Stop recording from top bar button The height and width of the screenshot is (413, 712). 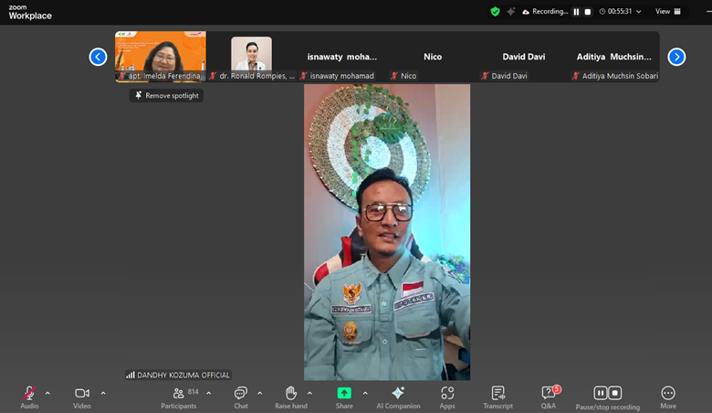pos(588,12)
